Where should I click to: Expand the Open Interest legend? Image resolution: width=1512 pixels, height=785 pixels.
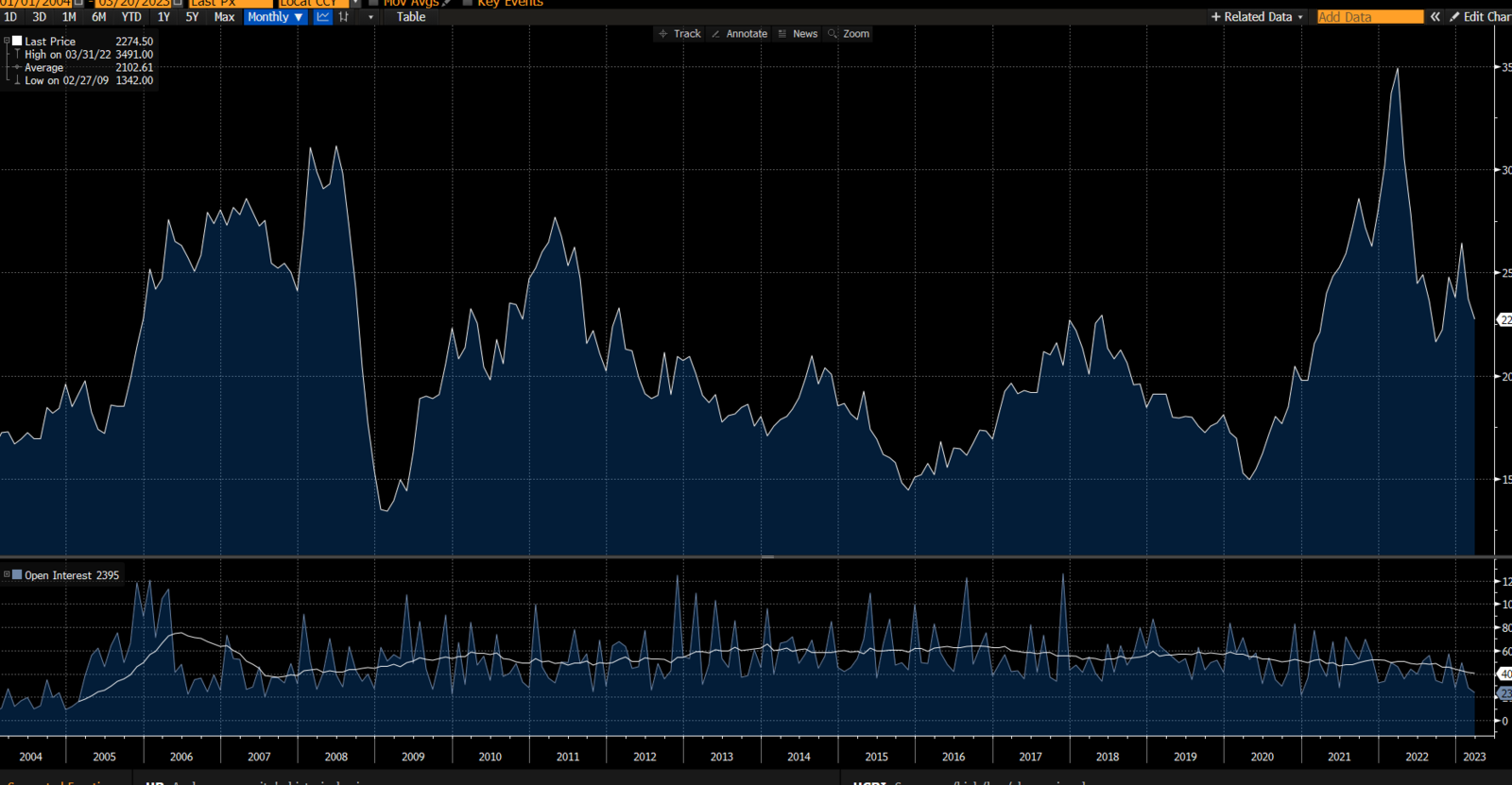[x=7, y=574]
